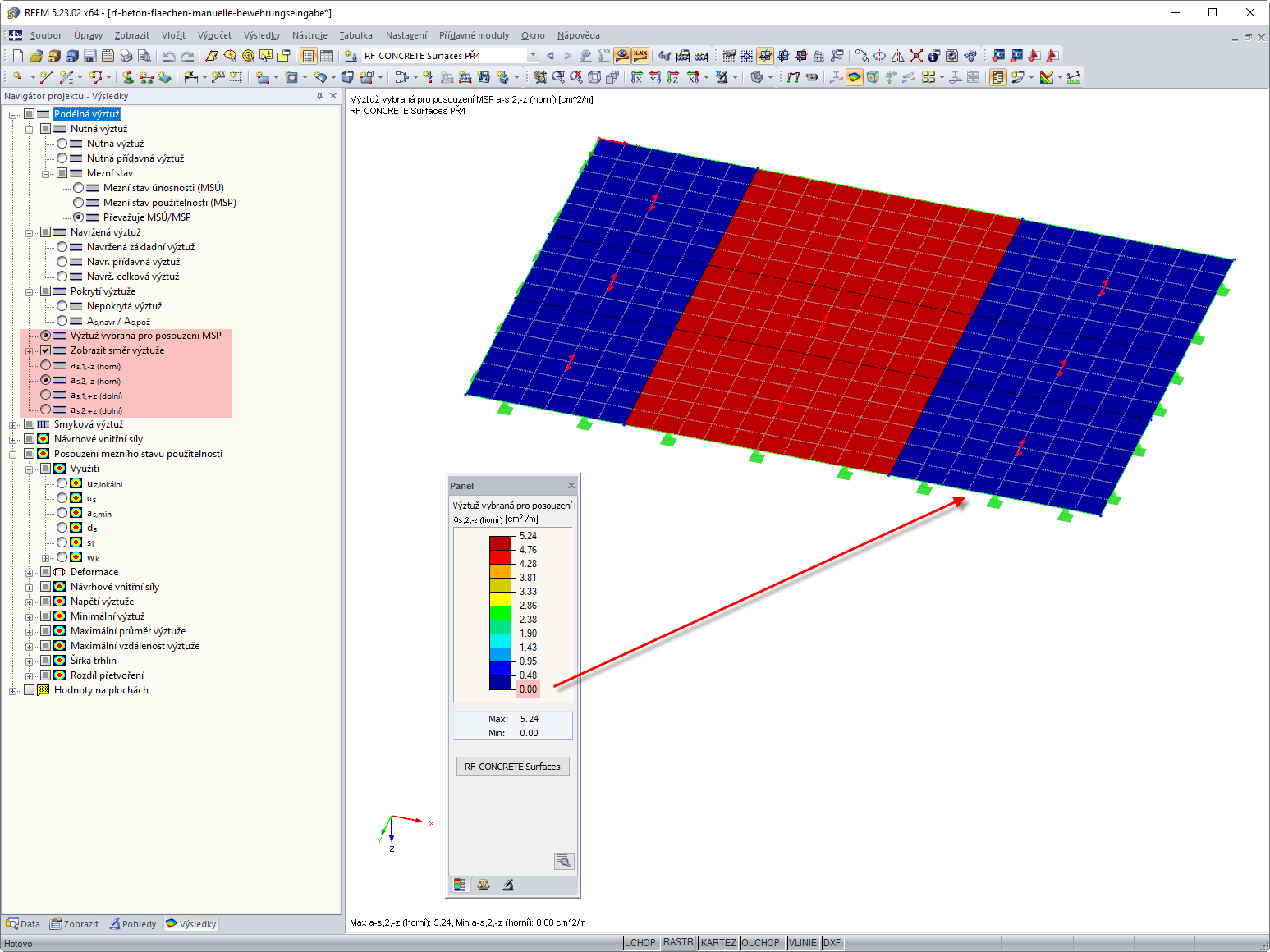The width and height of the screenshot is (1270, 952).
Task: Collapse the Podélná výztuž tree node
Action: click(13, 114)
